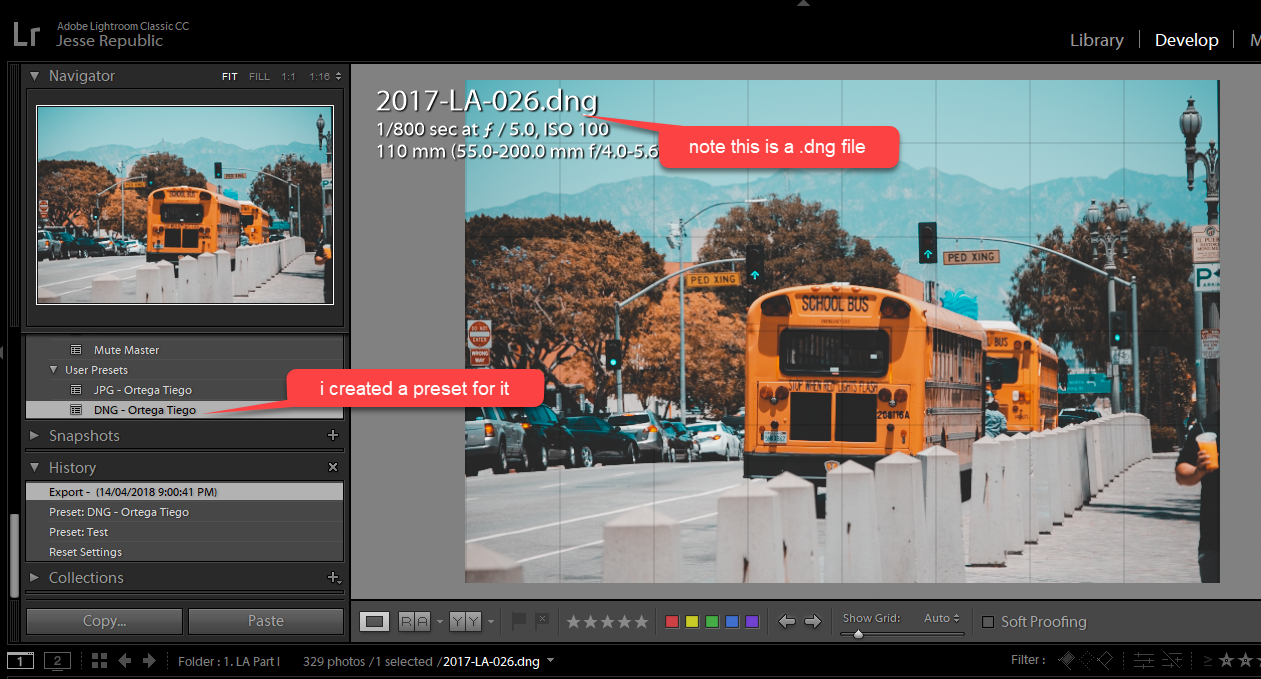Add a new snapshot with plus icon

[333, 436]
